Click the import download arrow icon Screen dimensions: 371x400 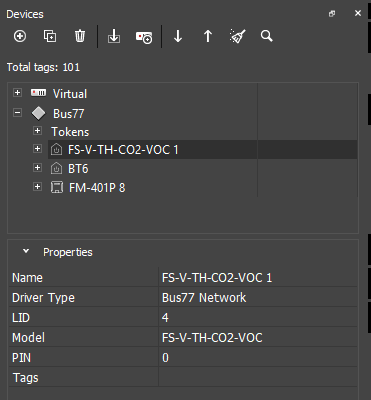coord(114,36)
